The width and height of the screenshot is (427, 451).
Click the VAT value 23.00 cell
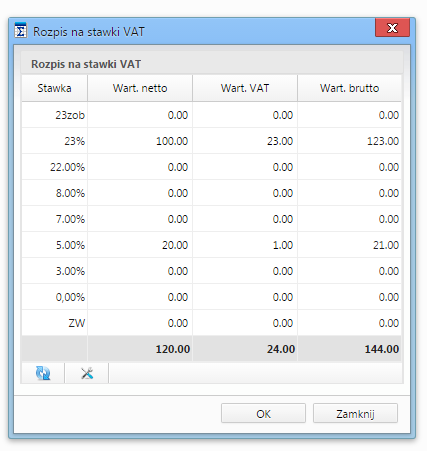[245, 141]
